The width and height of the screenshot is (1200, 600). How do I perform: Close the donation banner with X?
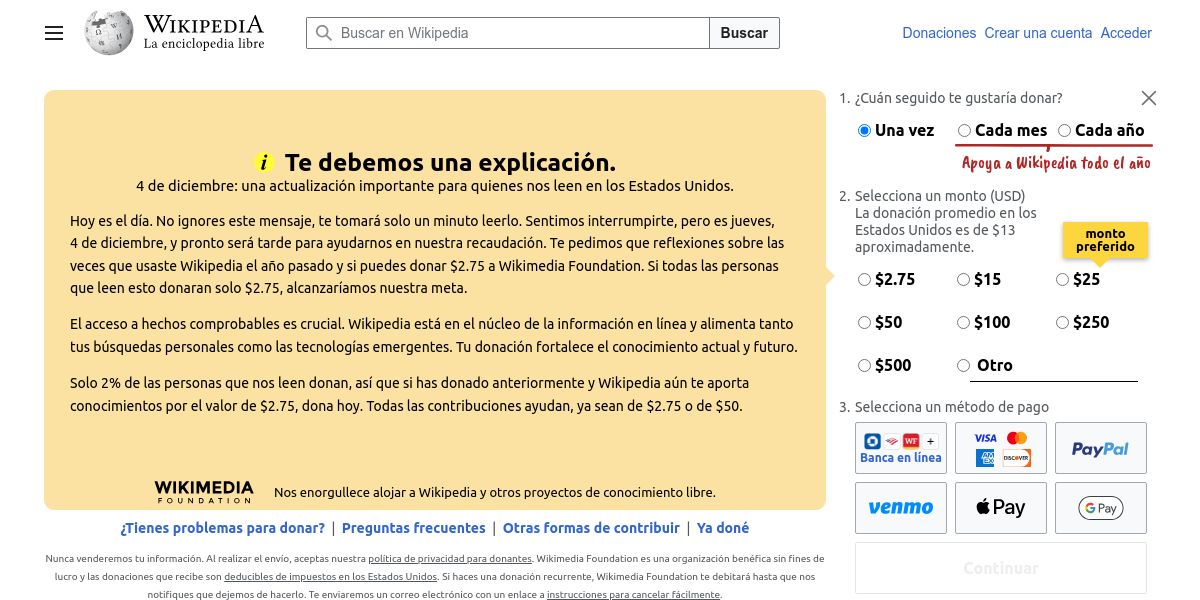pyautogui.click(x=1149, y=98)
